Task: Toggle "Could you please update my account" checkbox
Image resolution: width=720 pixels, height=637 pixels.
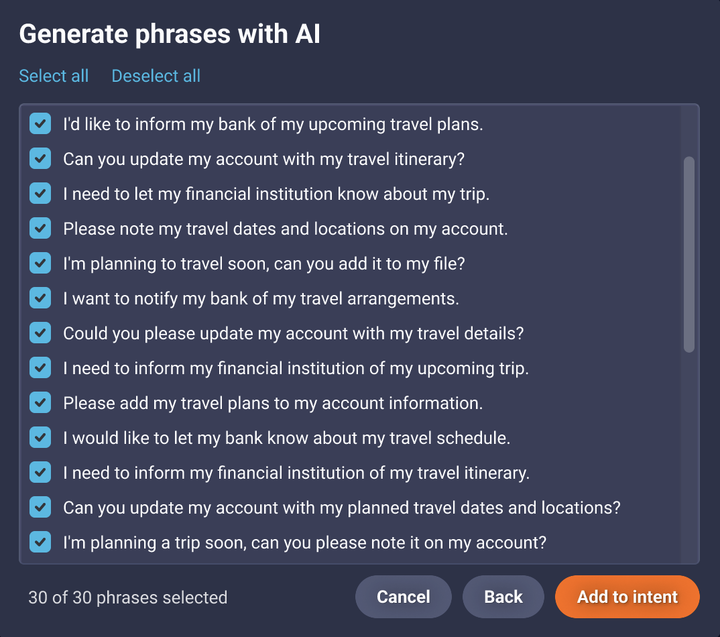Action: (40, 333)
